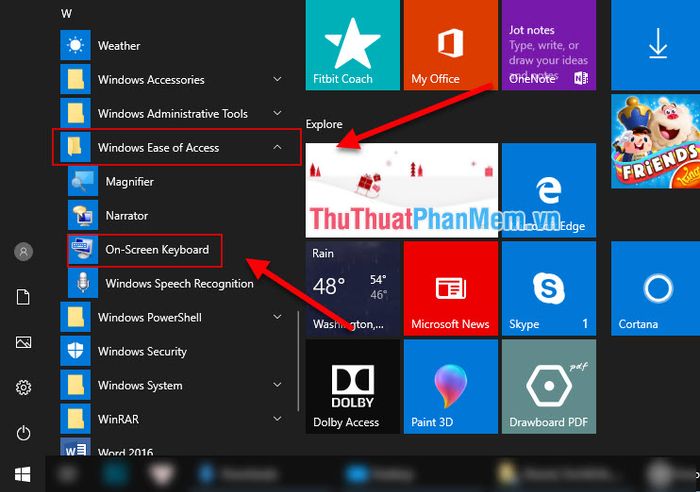The width and height of the screenshot is (700, 492).
Task: Select On-Screen Keyboard label
Action: (x=157, y=250)
